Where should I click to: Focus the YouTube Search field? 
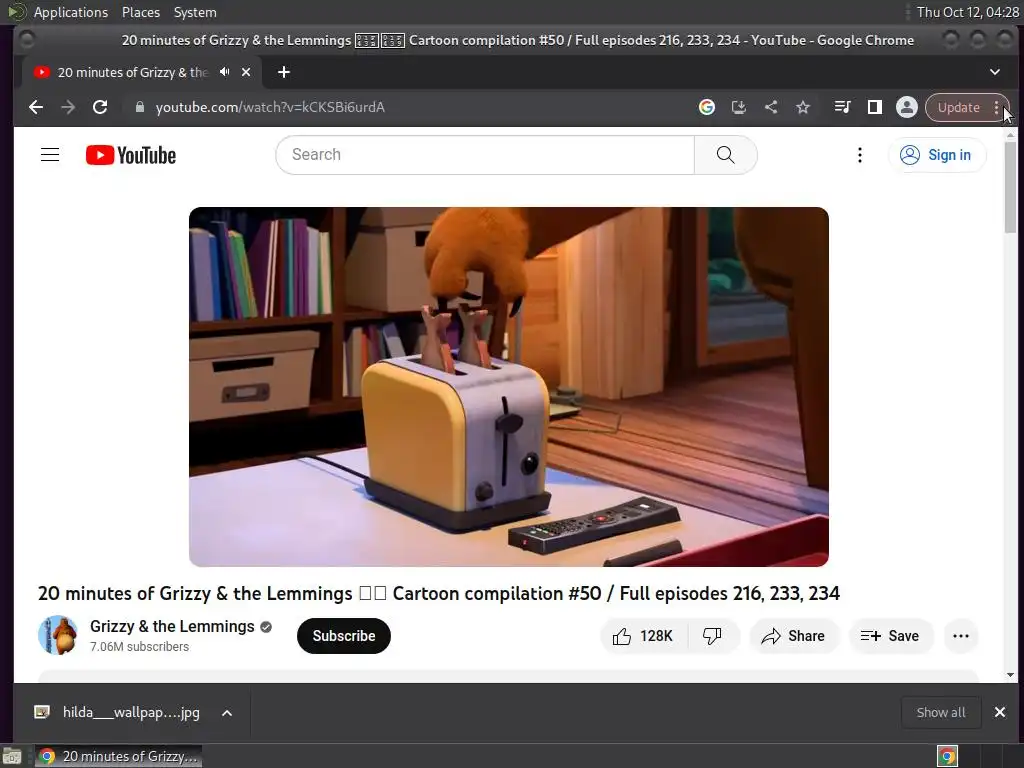485,155
